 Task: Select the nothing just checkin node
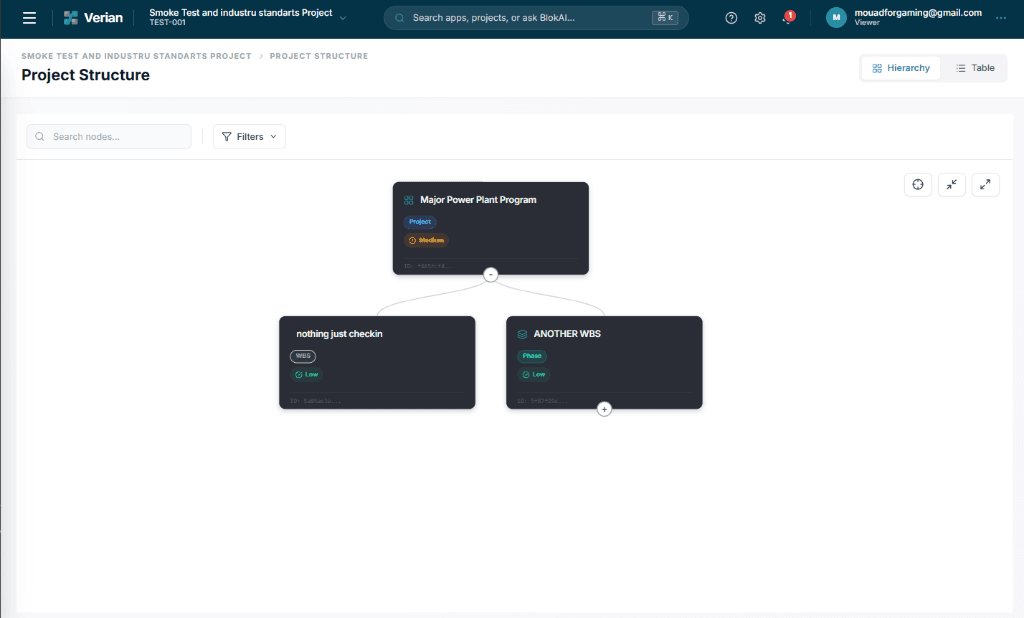pos(377,362)
